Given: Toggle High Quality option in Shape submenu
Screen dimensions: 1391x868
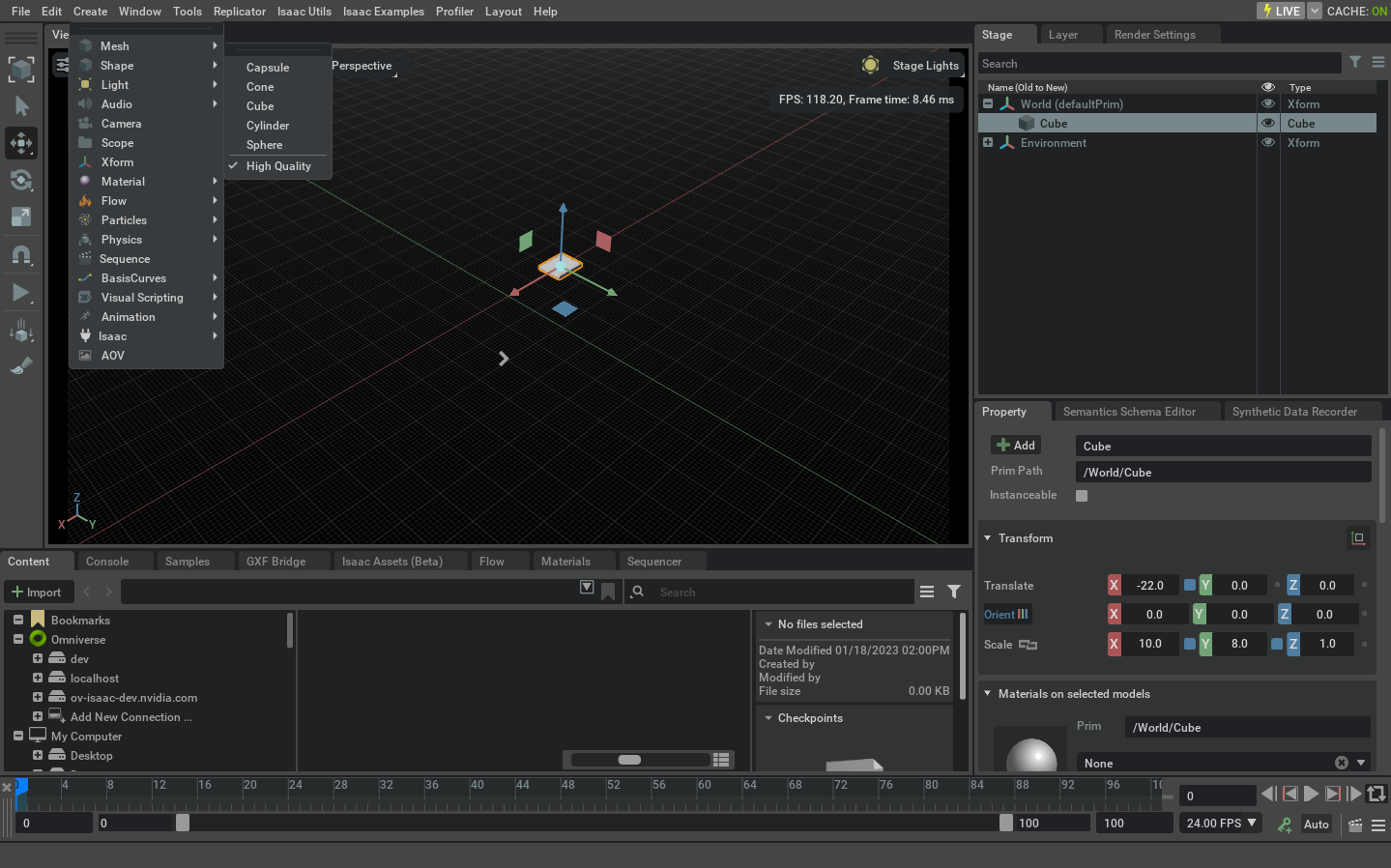Looking at the screenshot, I should pyautogui.click(x=278, y=166).
